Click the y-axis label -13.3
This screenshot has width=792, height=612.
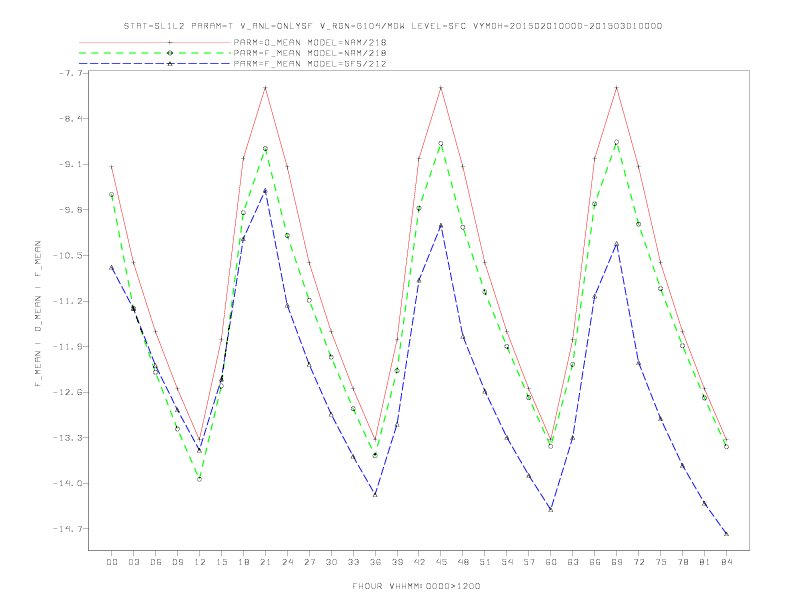tap(69, 437)
